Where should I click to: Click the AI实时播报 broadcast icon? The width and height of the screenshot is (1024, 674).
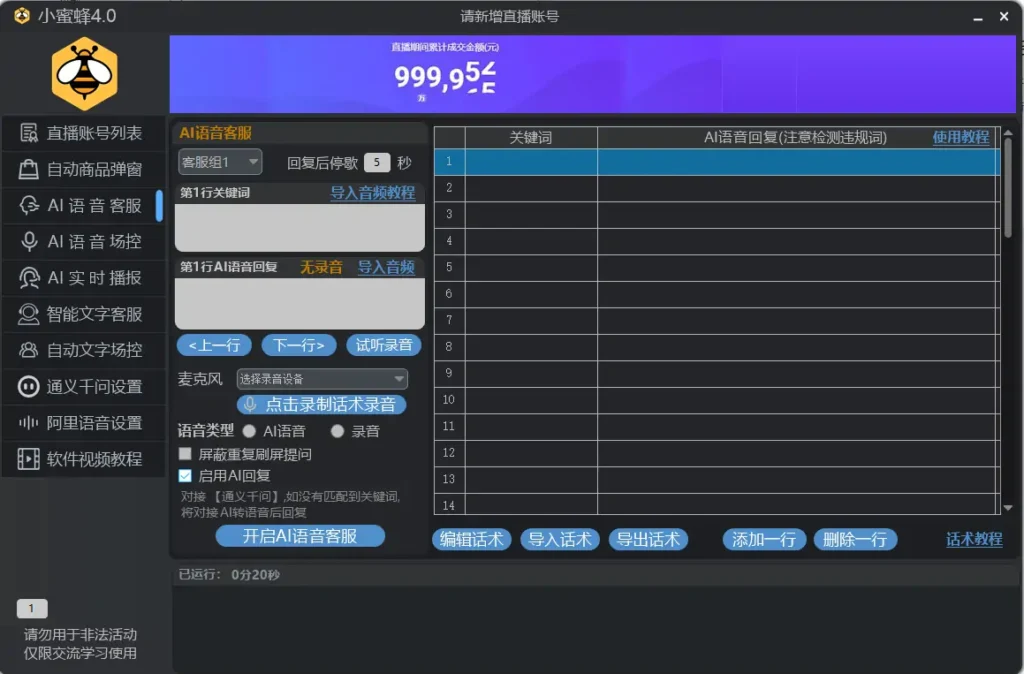pos(28,278)
